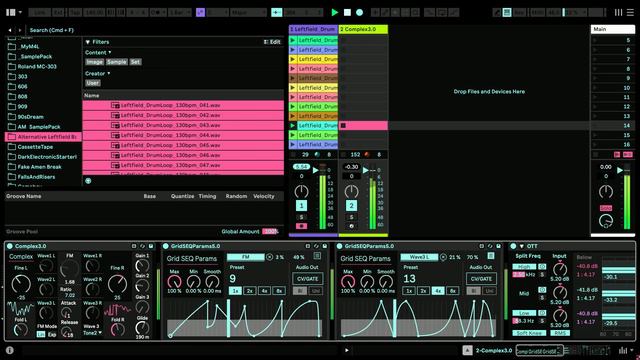Open the Wave 3 Tone2 dropdown
640x360 pixels.
(92, 333)
